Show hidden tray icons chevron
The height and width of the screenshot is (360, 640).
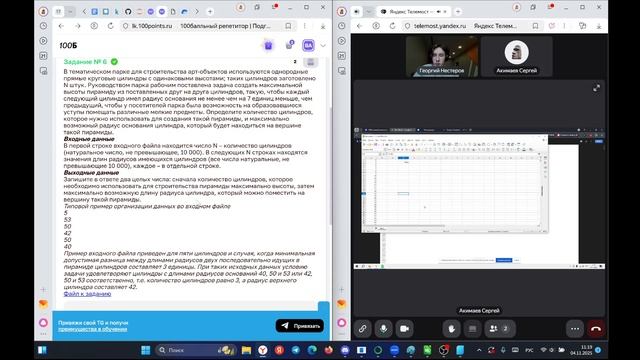(x=479, y=350)
